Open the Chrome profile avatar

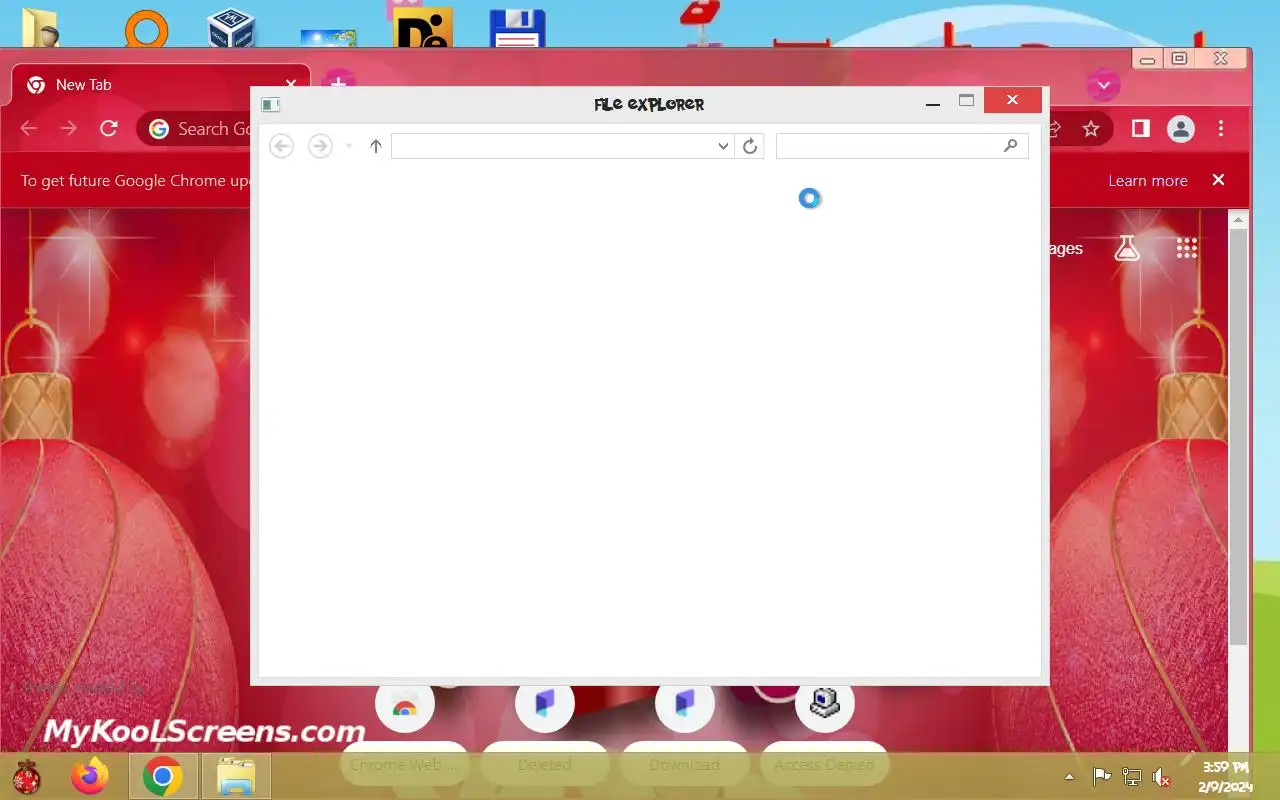(1181, 129)
